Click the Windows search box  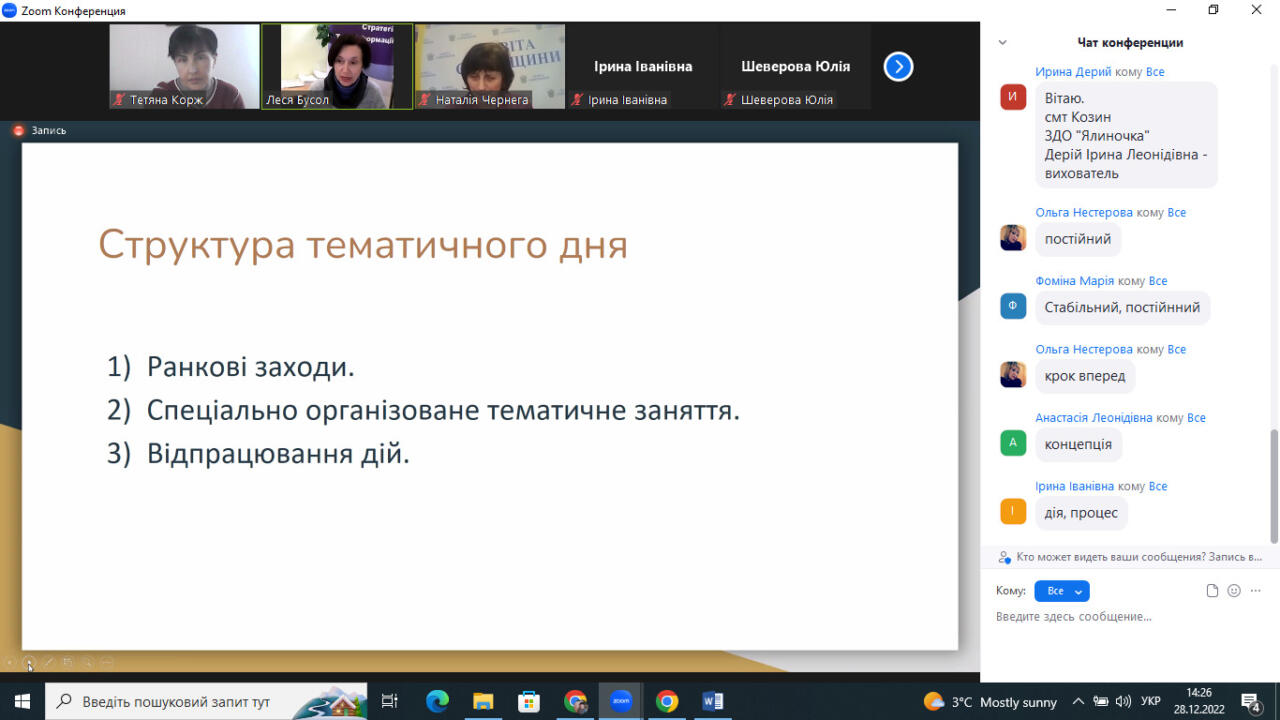[x=207, y=701]
